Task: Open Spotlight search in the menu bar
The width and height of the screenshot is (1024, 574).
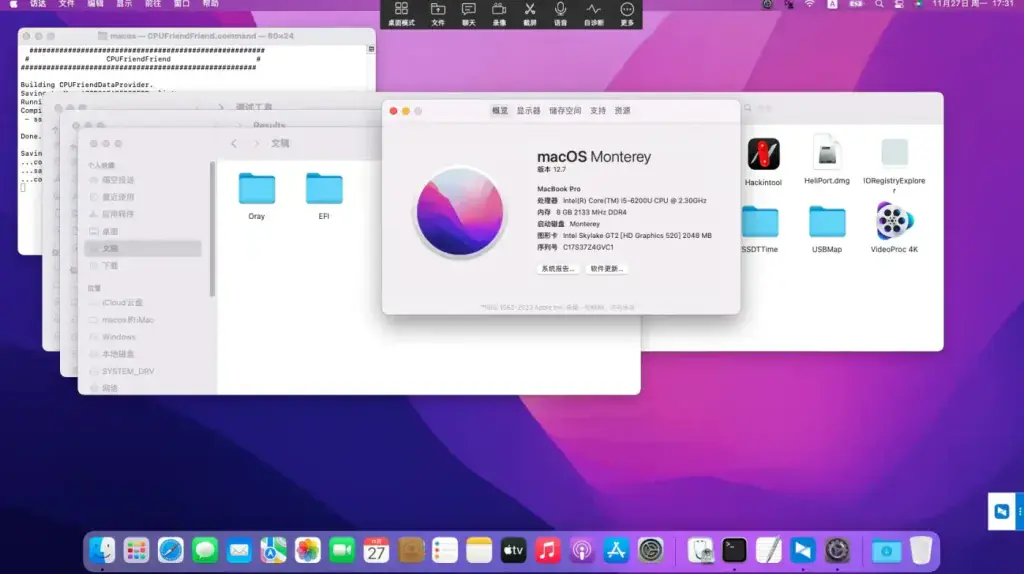Action: pyautogui.click(x=879, y=4)
